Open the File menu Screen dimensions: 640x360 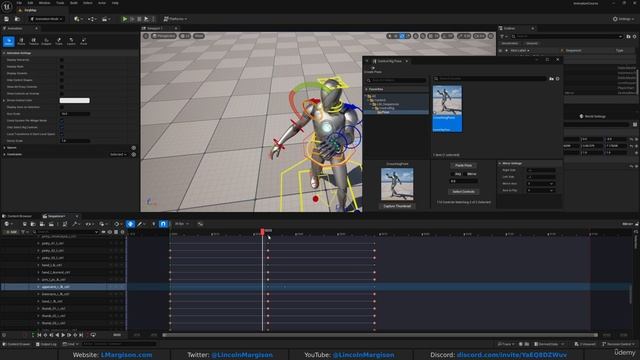pyautogui.click(x=19, y=3)
